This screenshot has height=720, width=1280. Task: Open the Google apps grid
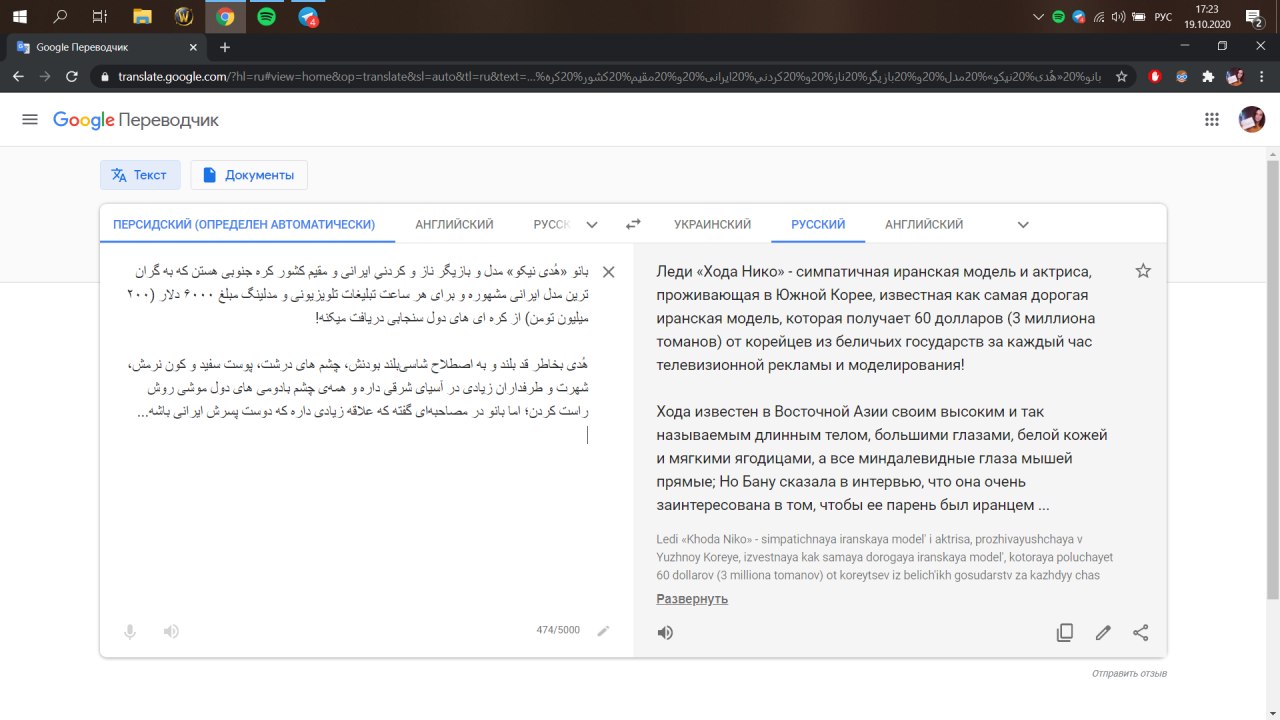(1212, 120)
